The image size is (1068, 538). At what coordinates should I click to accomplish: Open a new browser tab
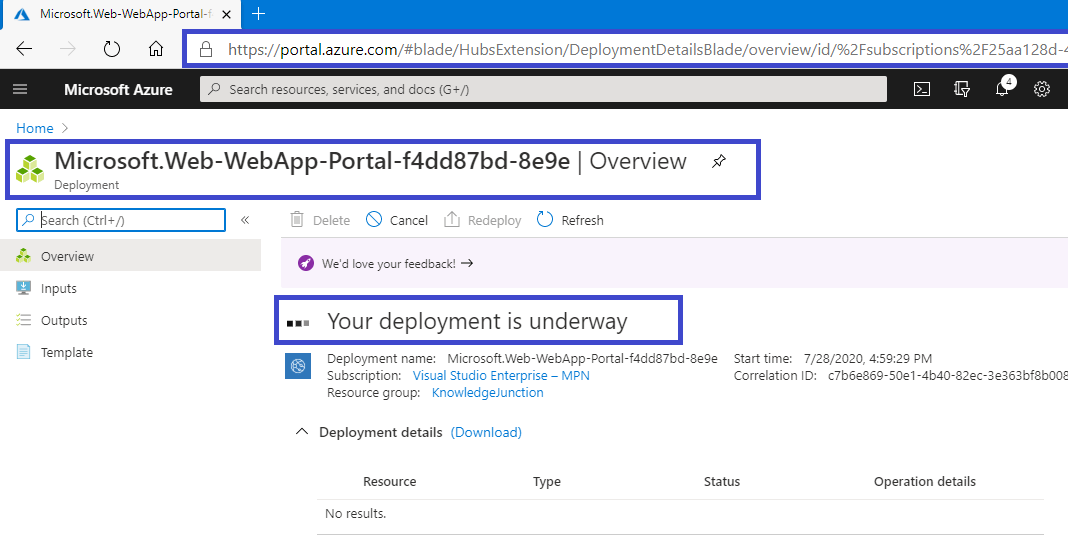(x=258, y=14)
